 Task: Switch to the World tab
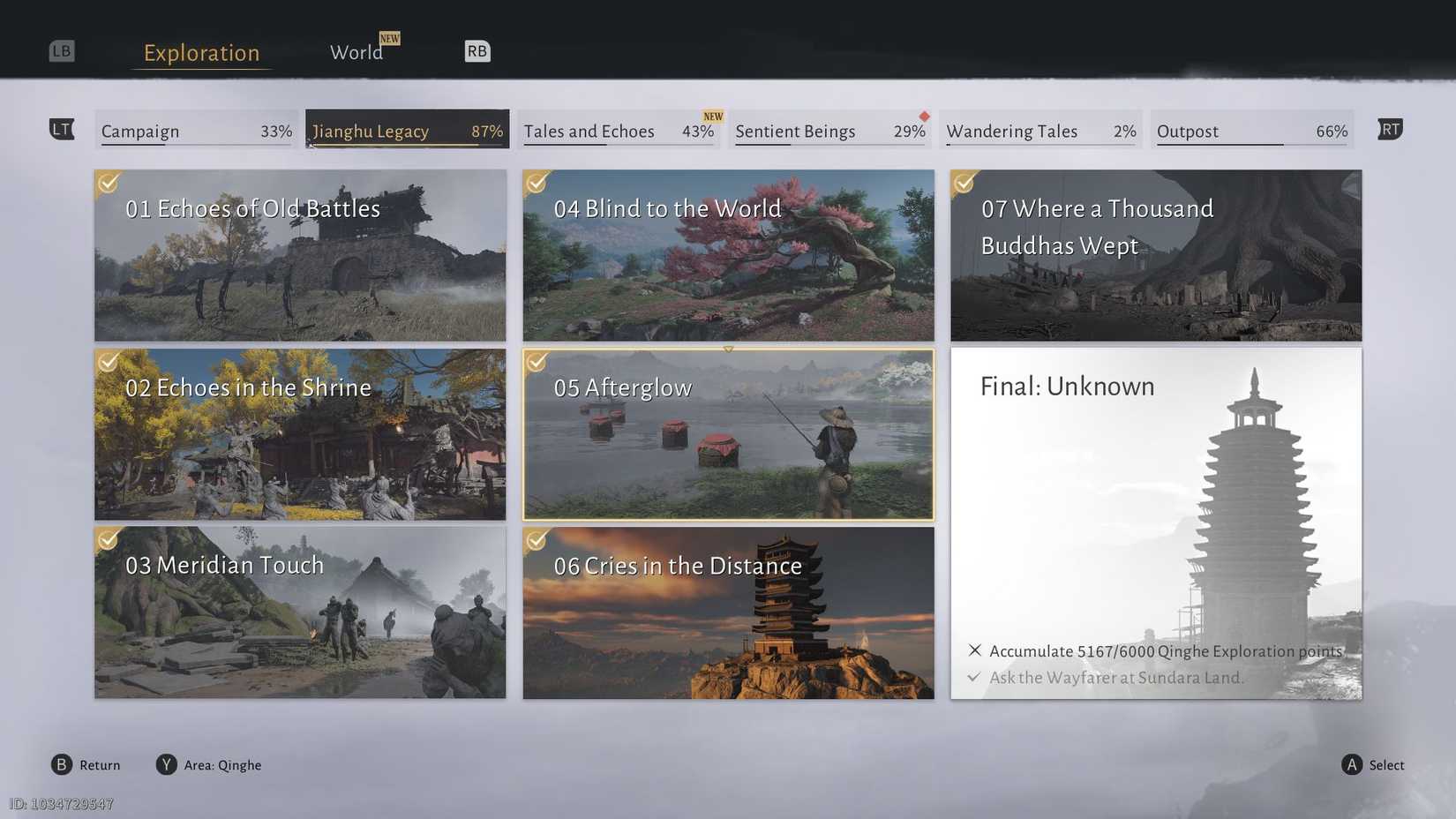356,52
